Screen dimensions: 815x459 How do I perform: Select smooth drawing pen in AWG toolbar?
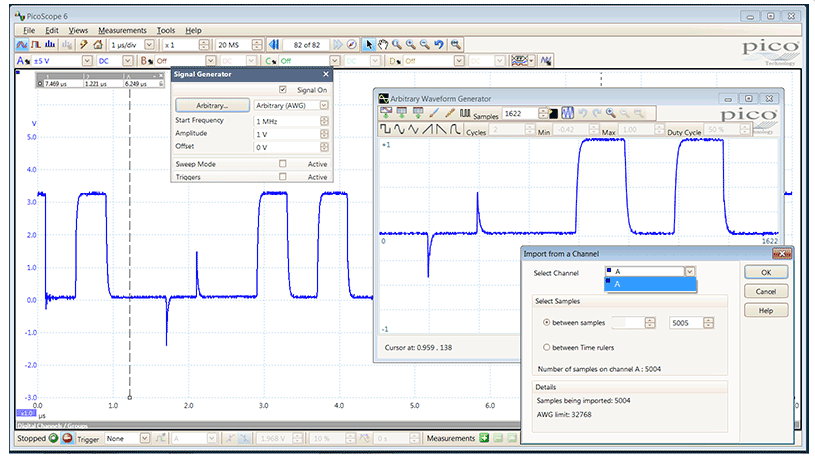click(x=435, y=112)
